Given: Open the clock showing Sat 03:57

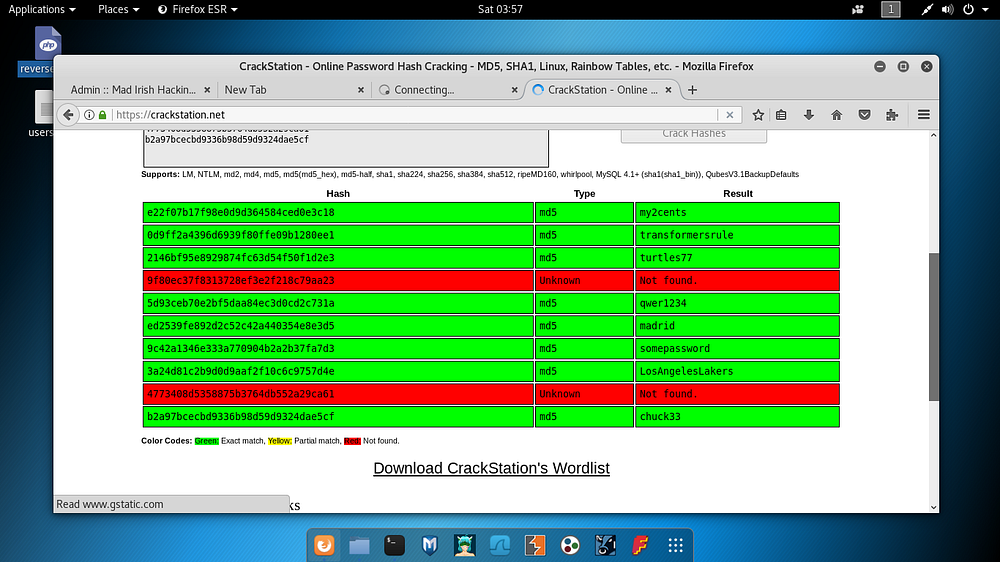Looking at the screenshot, I should point(500,10).
